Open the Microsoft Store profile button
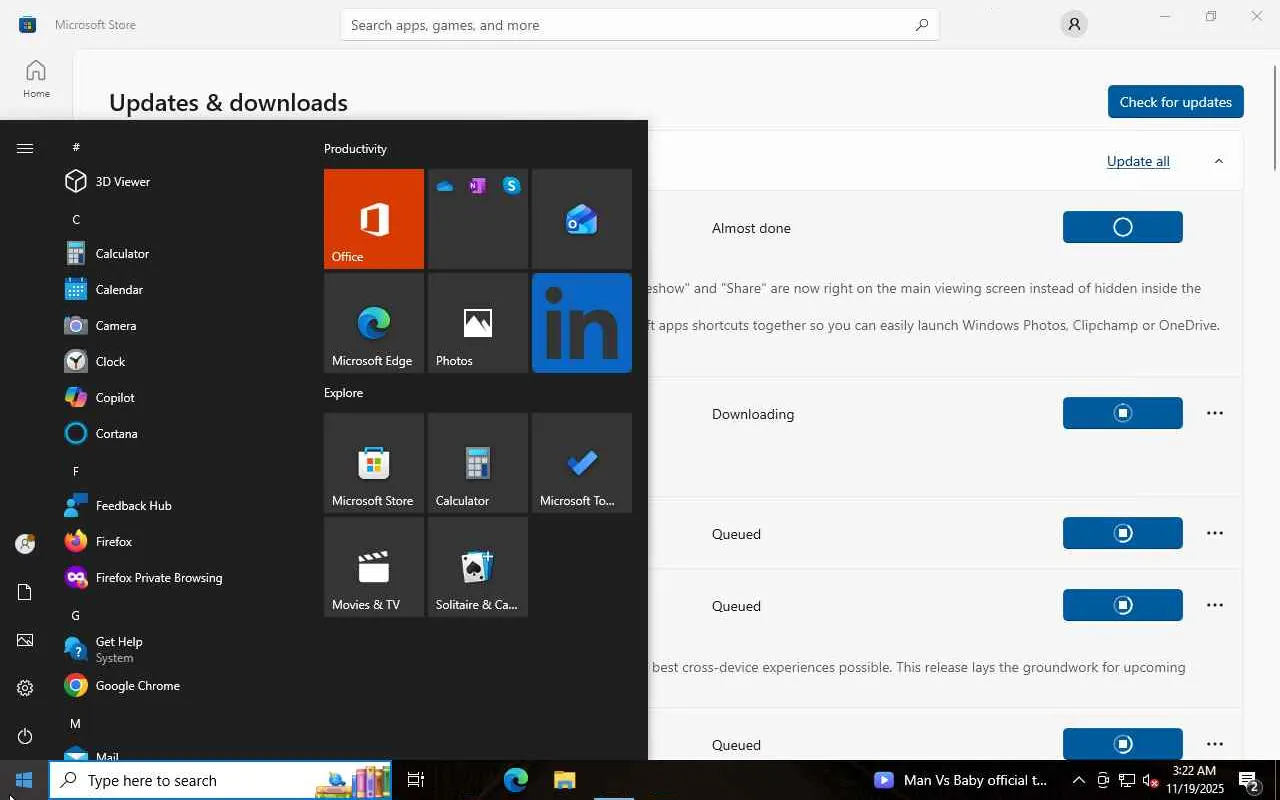This screenshot has width=1280, height=800. pos(1074,25)
